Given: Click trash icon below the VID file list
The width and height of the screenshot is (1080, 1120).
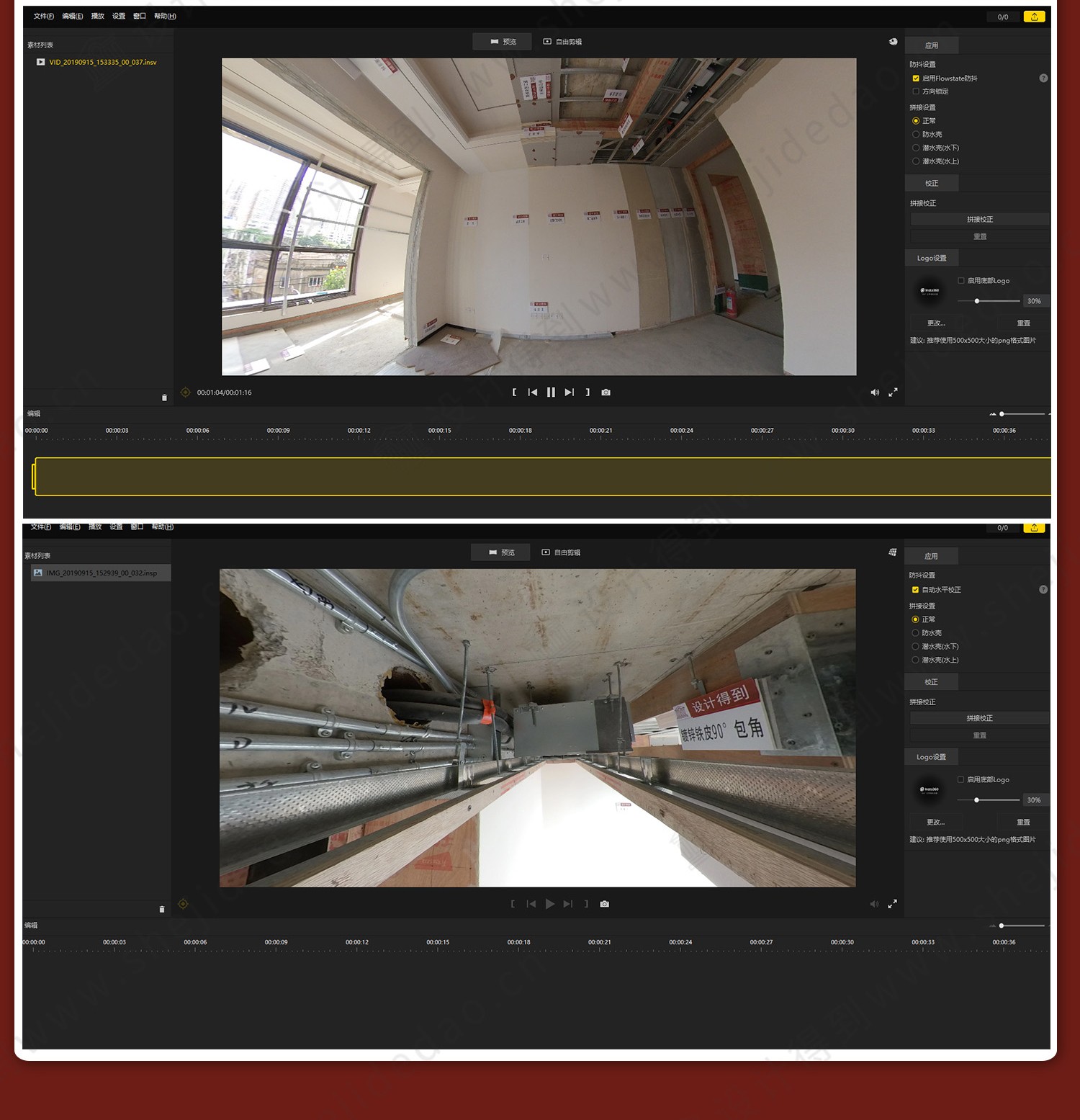Looking at the screenshot, I should tap(164, 398).
